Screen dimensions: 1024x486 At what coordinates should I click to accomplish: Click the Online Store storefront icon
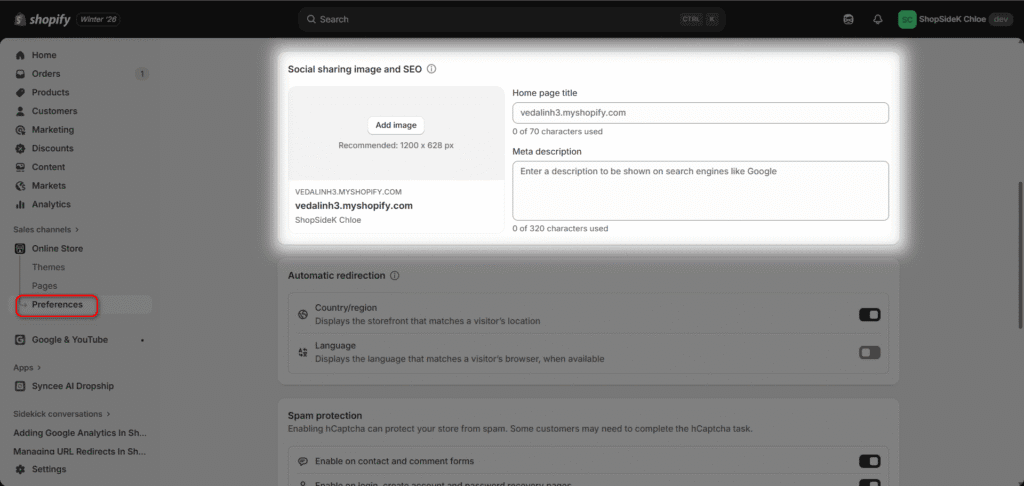click(x=20, y=248)
